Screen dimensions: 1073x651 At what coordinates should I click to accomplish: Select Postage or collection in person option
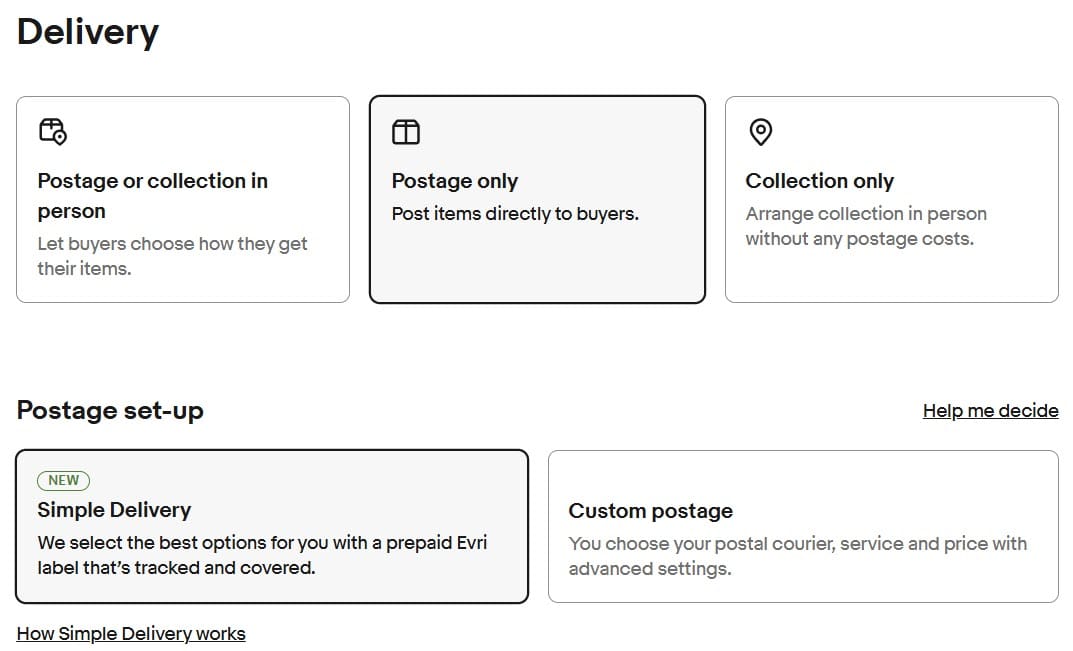pos(183,199)
